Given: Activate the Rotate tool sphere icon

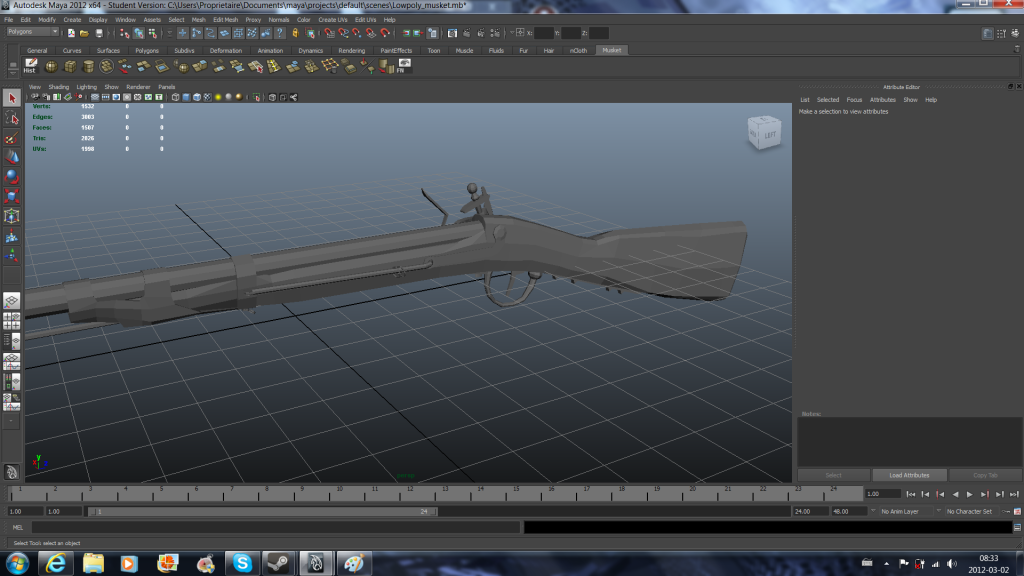Looking at the screenshot, I should point(12,176).
